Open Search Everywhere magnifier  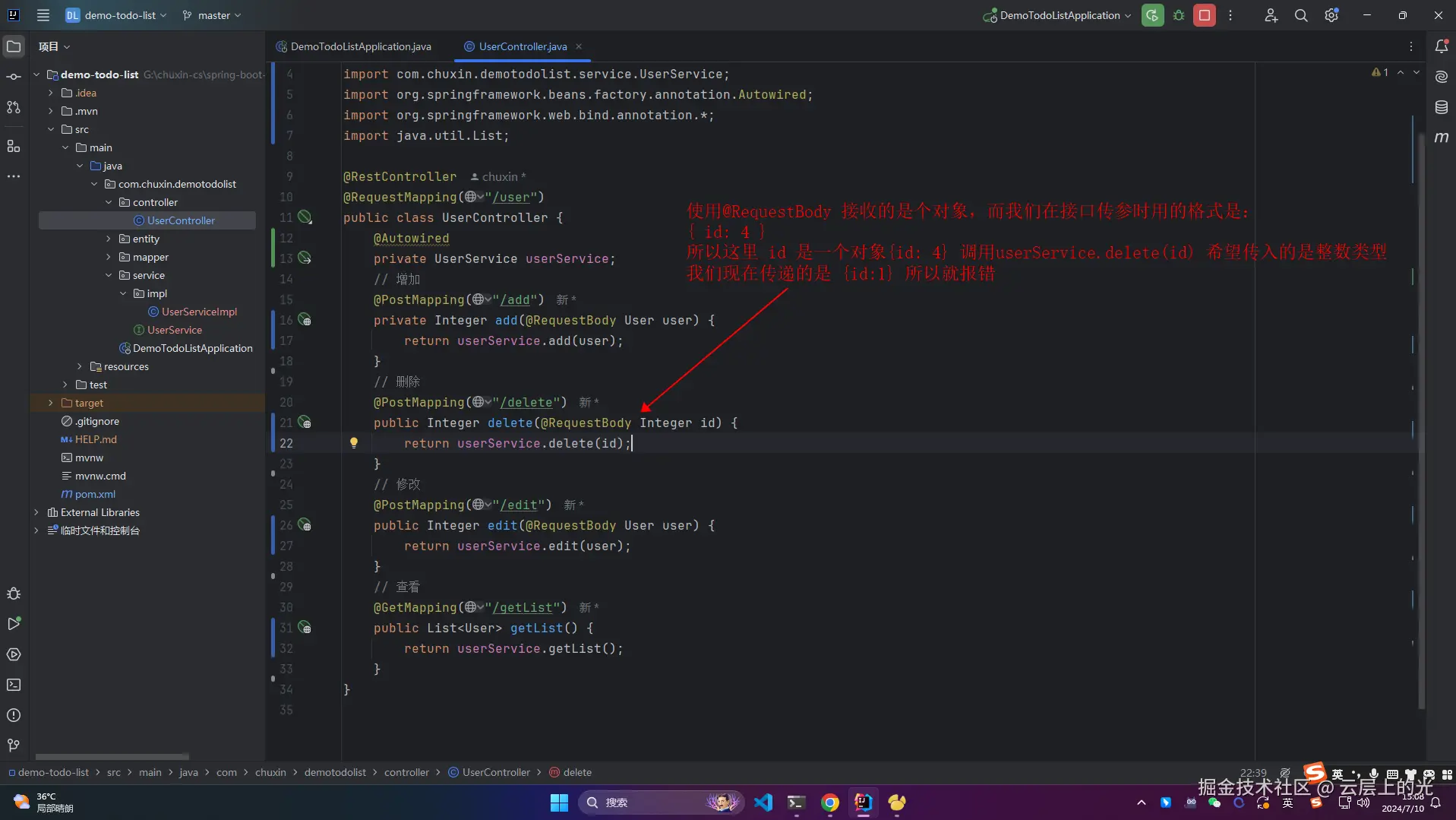pyautogui.click(x=1301, y=15)
